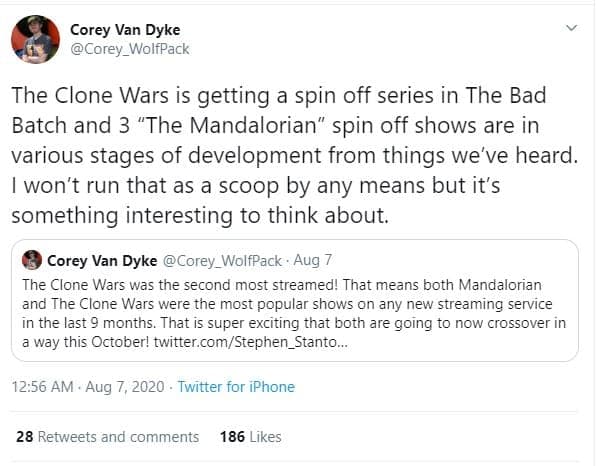Viewport: 596px width, 466px height.
Task: Click the Corey Van Dyke display name
Action: (125, 30)
